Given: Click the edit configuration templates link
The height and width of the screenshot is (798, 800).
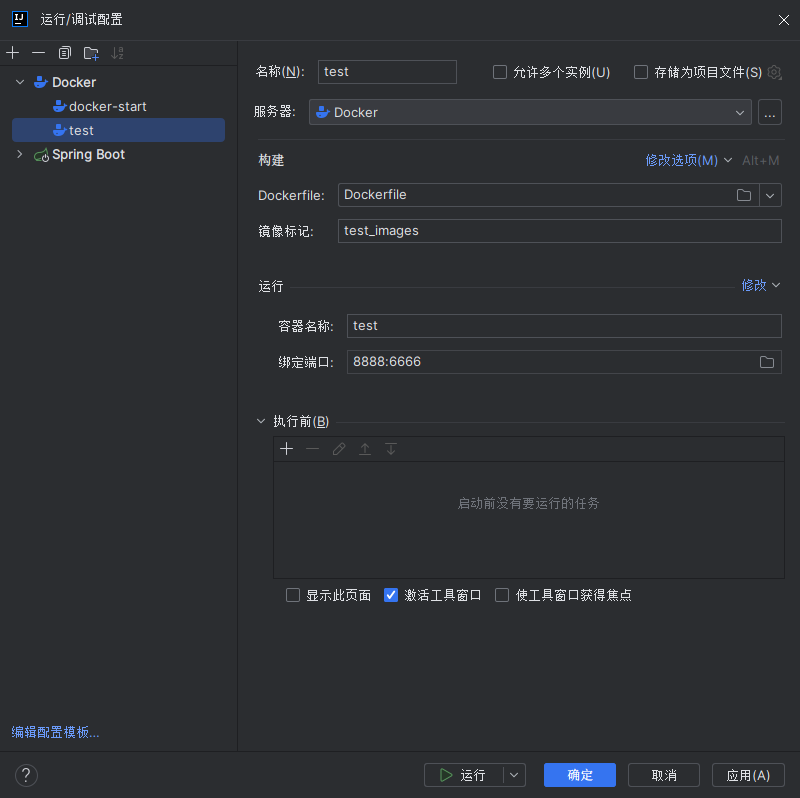Looking at the screenshot, I should pos(56,732).
